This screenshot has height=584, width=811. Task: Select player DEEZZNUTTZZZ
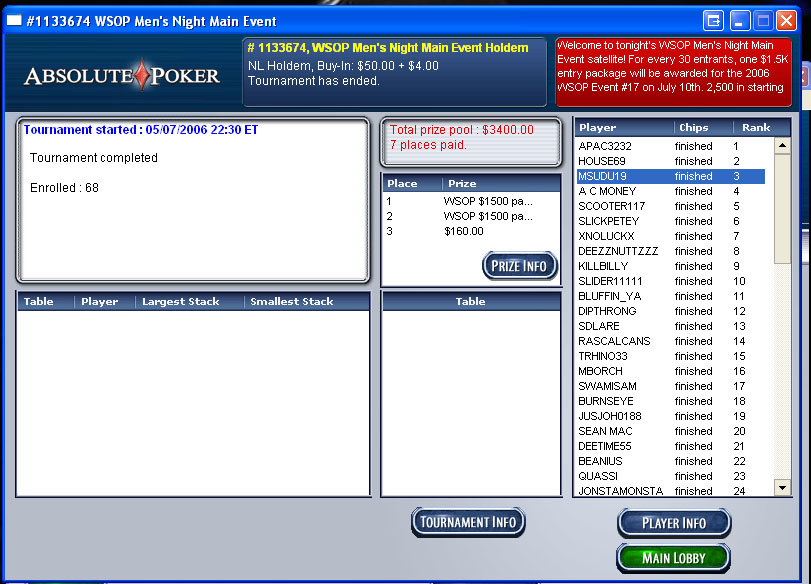(x=671, y=251)
